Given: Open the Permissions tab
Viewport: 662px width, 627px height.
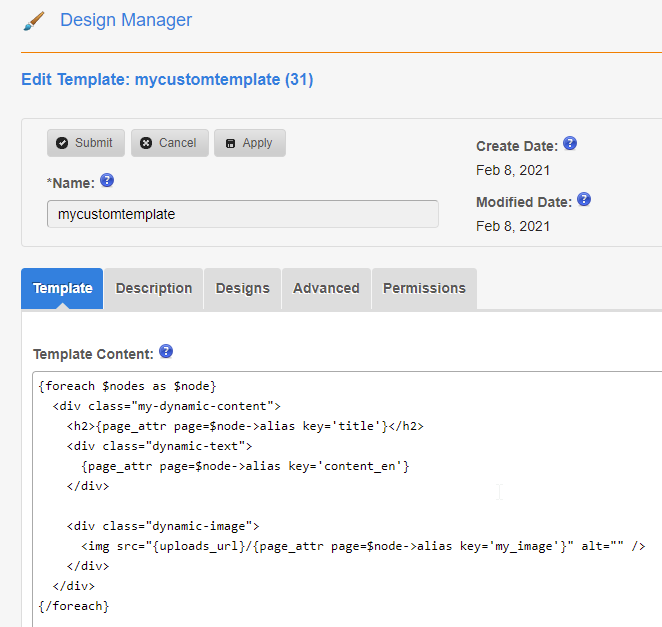Looking at the screenshot, I should click(424, 288).
